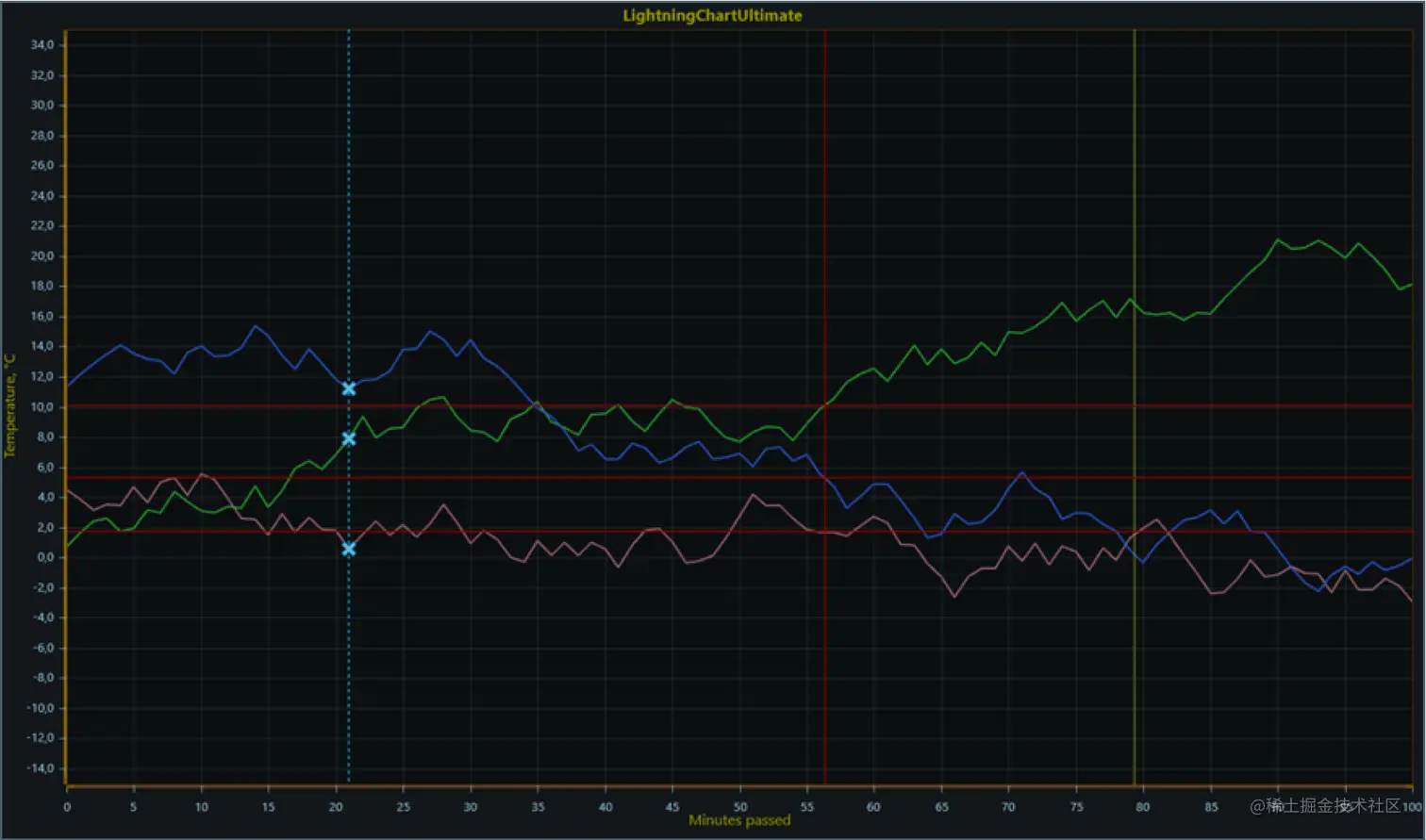Screen dimensions: 1426x840
Task: Click the X-axis minute label 60
Action: (x=873, y=807)
